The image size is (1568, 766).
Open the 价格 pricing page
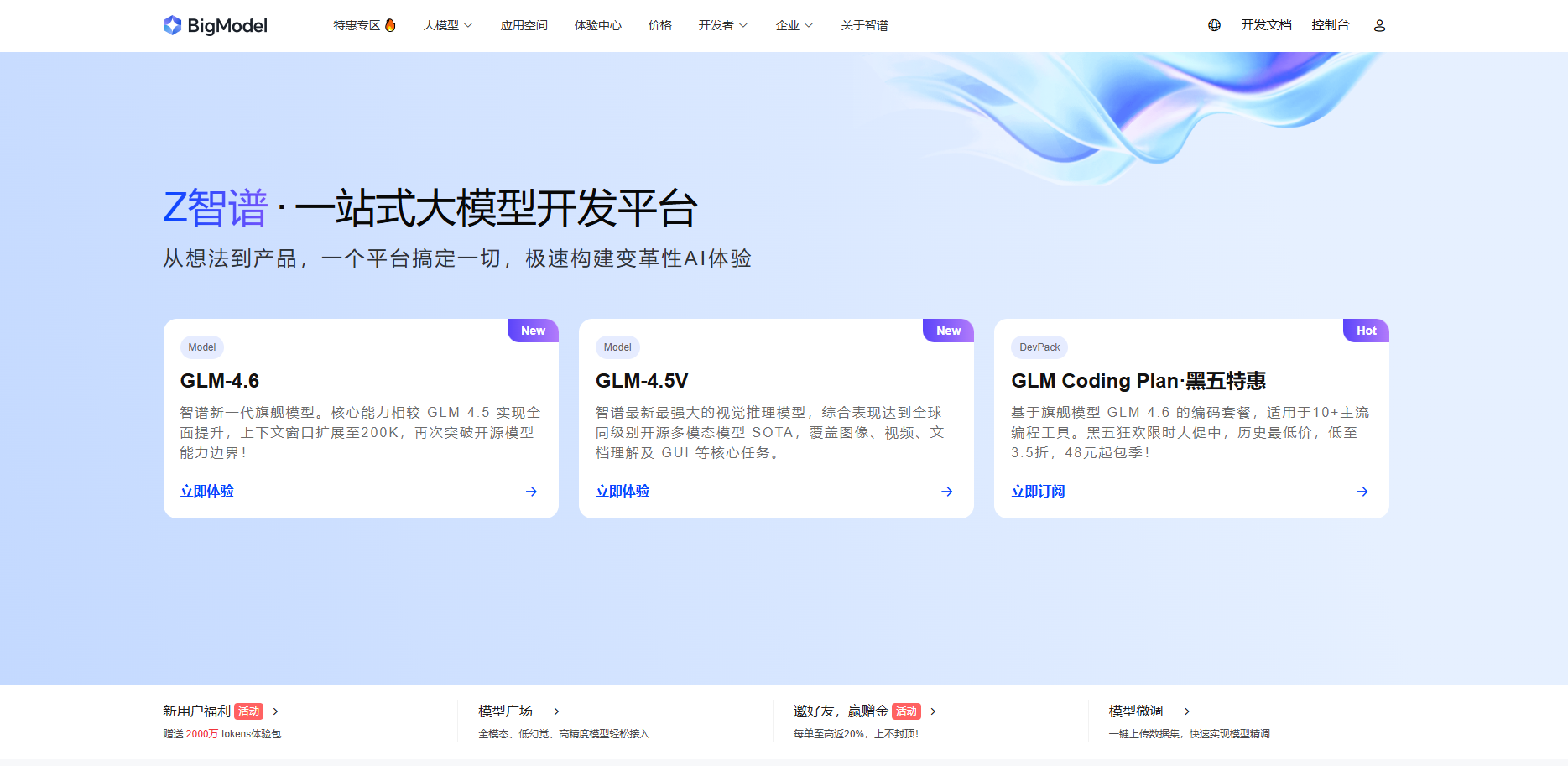659,25
